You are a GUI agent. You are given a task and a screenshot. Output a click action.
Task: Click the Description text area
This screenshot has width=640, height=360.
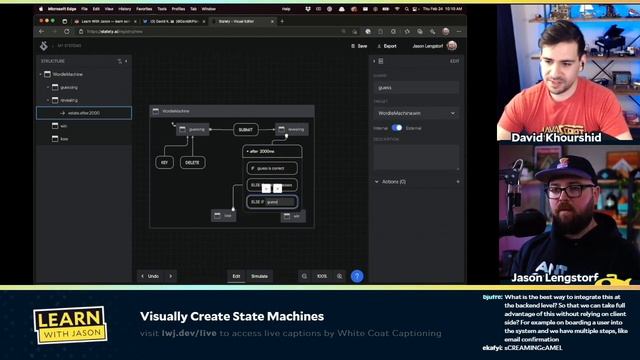coord(416,157)
